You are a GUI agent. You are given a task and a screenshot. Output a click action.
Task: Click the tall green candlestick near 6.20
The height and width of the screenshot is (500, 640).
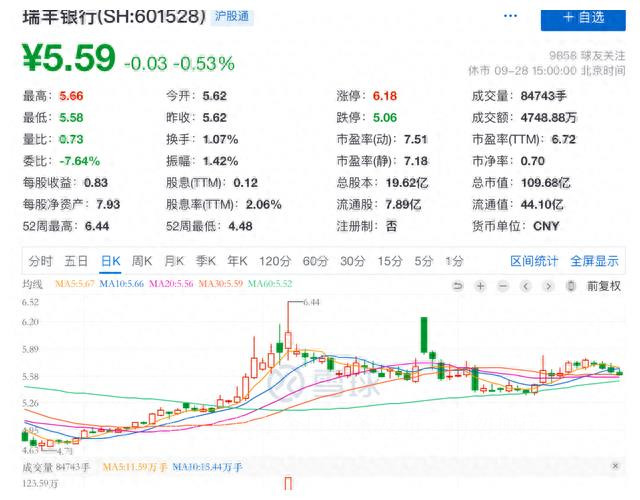424,335
